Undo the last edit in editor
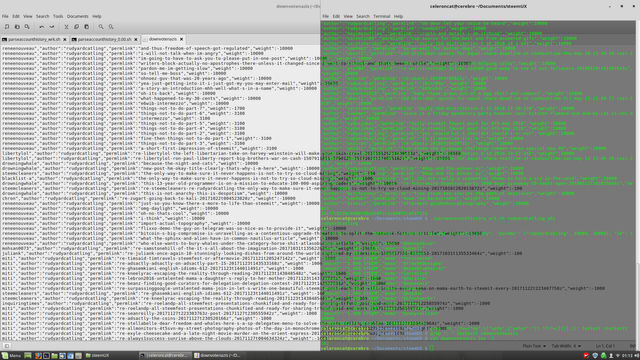 42,27
